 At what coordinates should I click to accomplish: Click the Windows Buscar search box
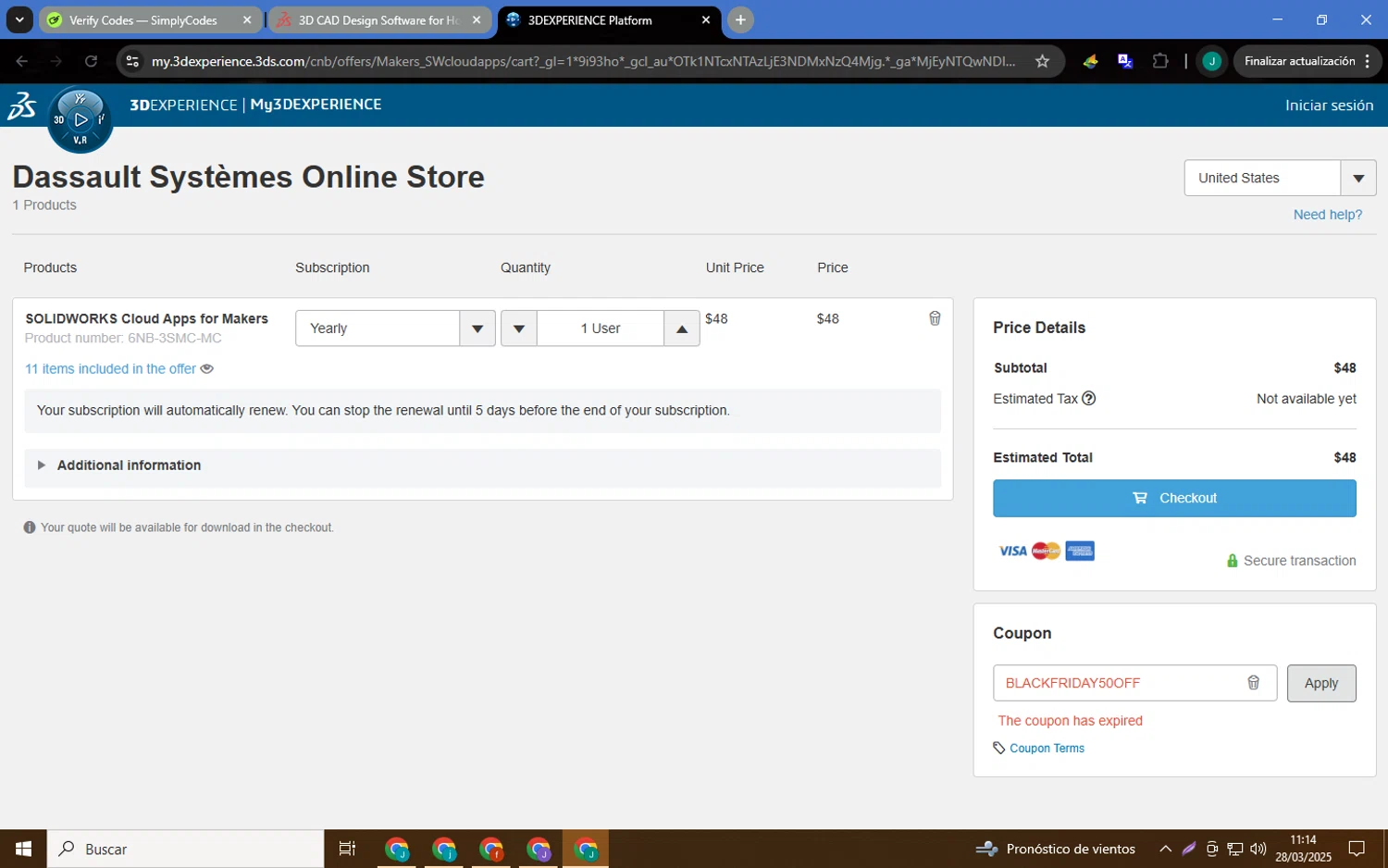pyautogui.click(x=185, y=849)
